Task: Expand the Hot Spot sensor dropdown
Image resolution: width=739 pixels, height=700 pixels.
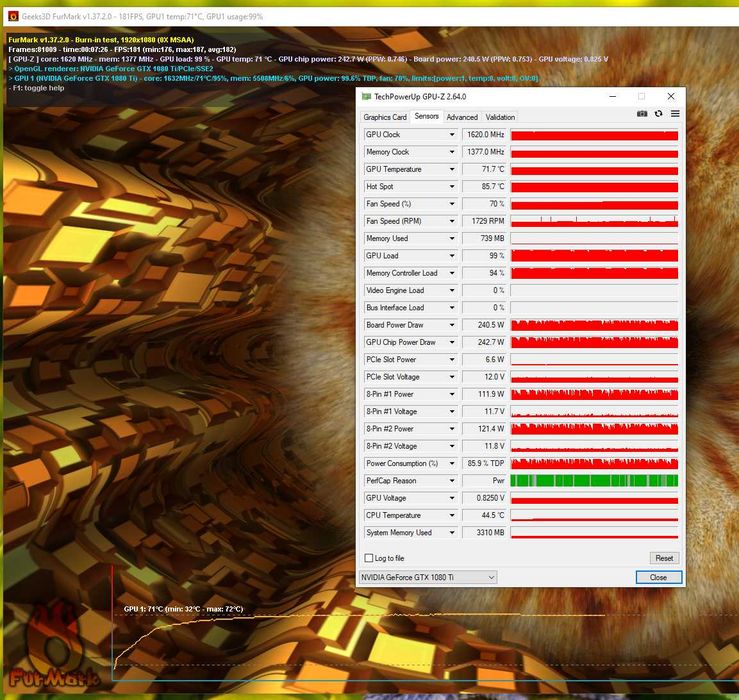Action: point(452,187)
